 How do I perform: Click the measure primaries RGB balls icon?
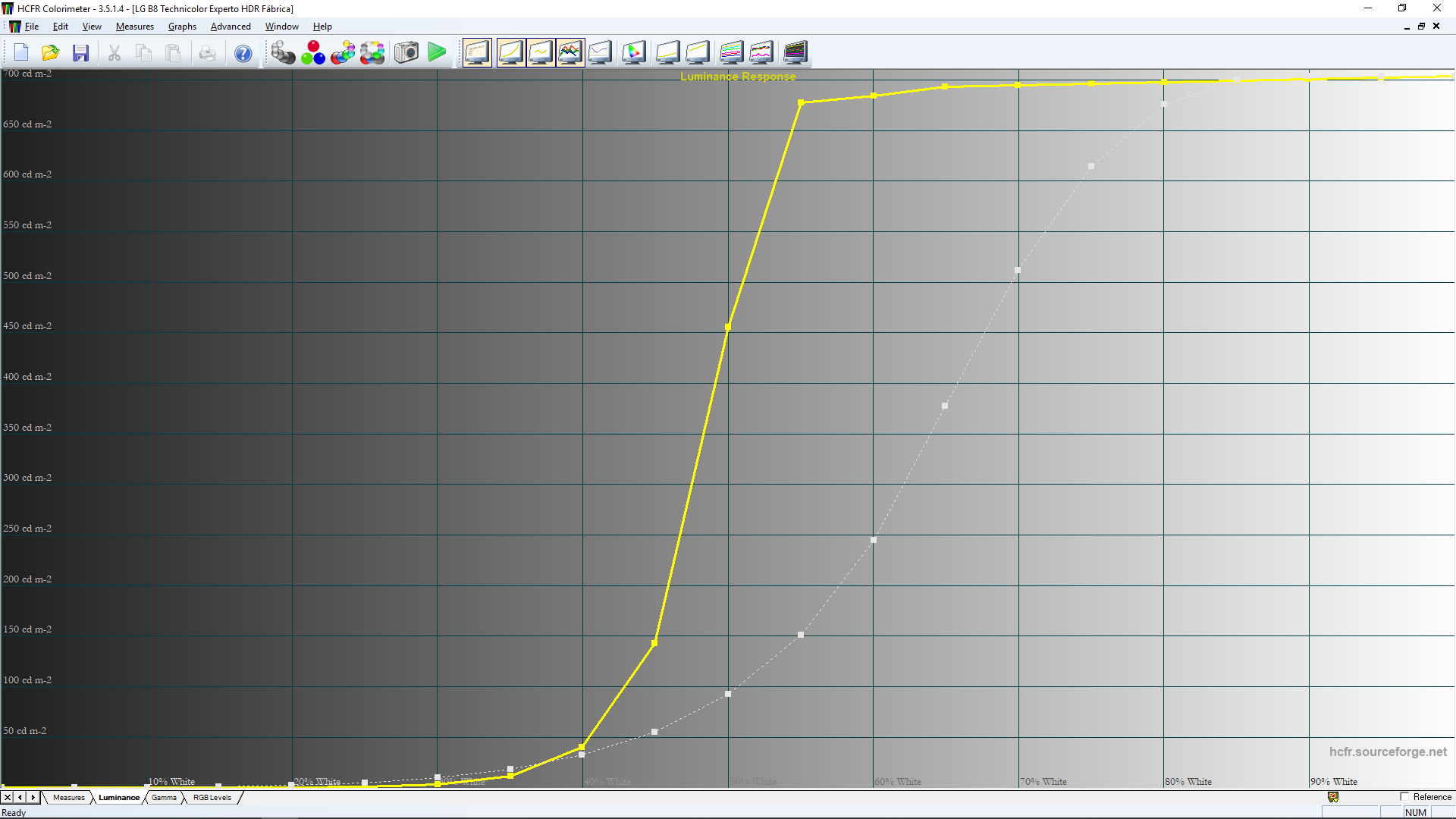[312, 53]
